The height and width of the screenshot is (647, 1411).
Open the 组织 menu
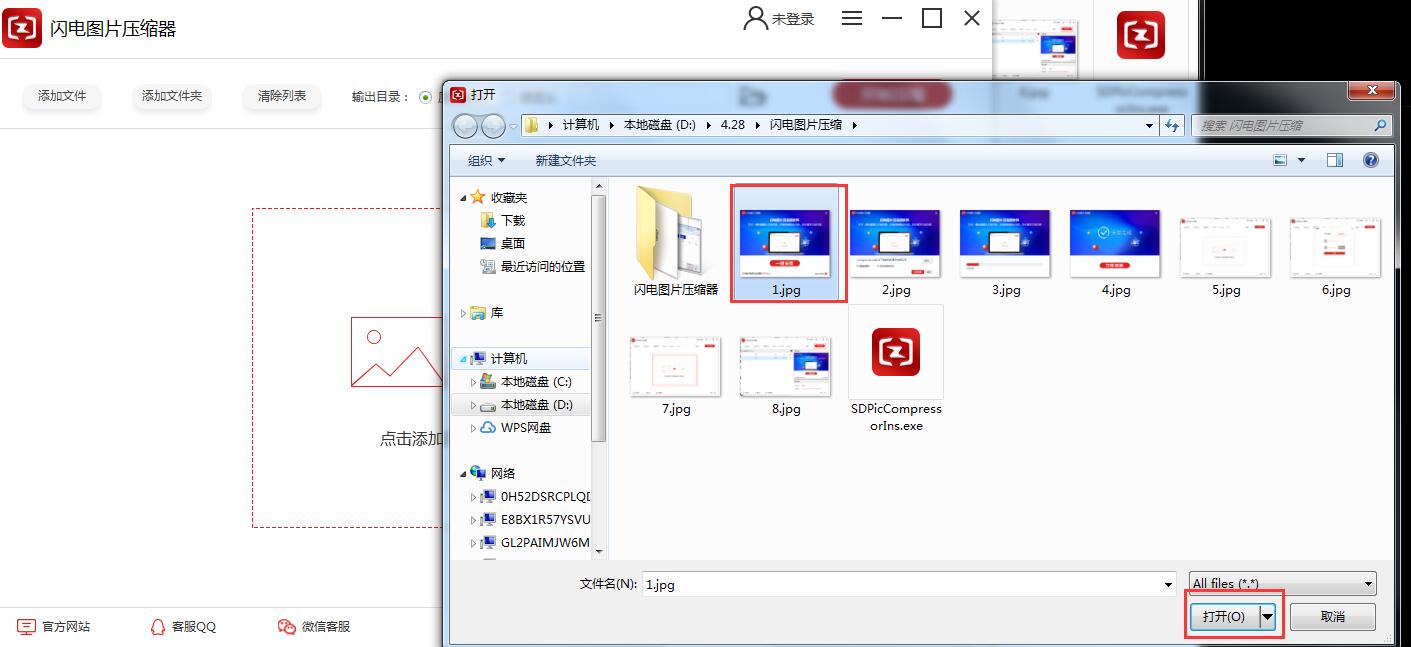tap(487, 161)
